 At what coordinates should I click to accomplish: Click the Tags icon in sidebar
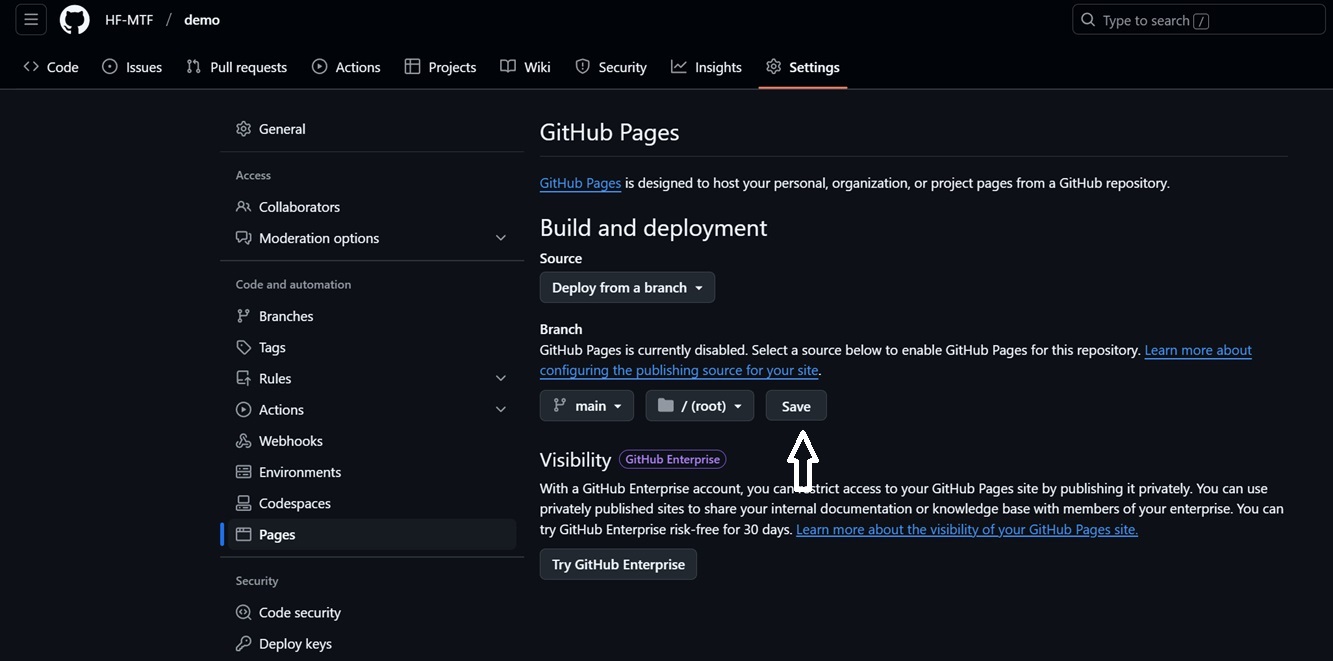click(243, 347)
